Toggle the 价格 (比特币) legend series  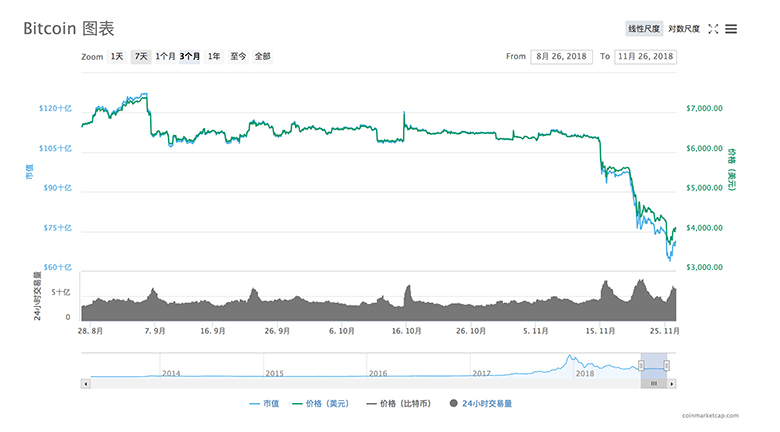(399, 404)
